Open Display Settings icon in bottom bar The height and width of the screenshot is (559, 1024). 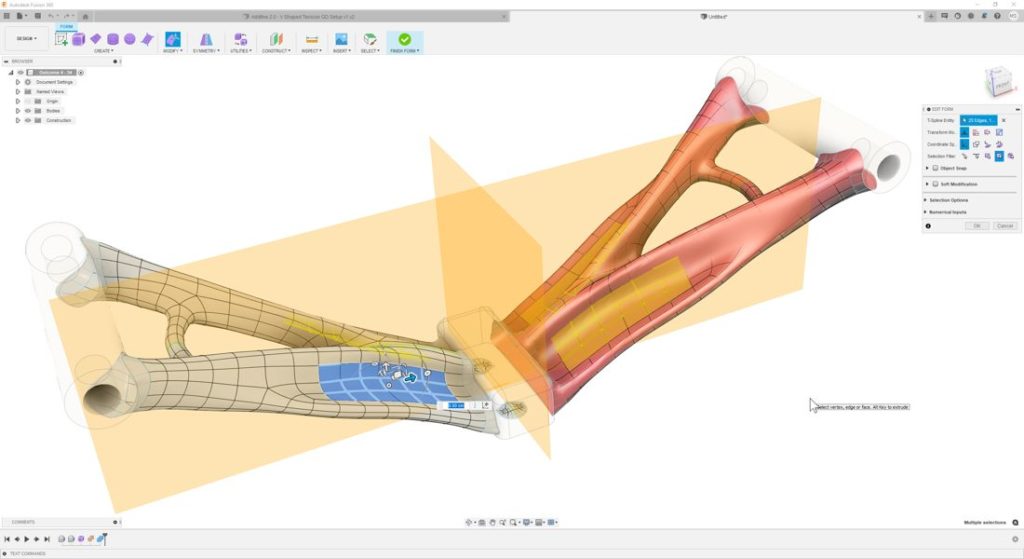pyautogui.click(x=527, y=522)
